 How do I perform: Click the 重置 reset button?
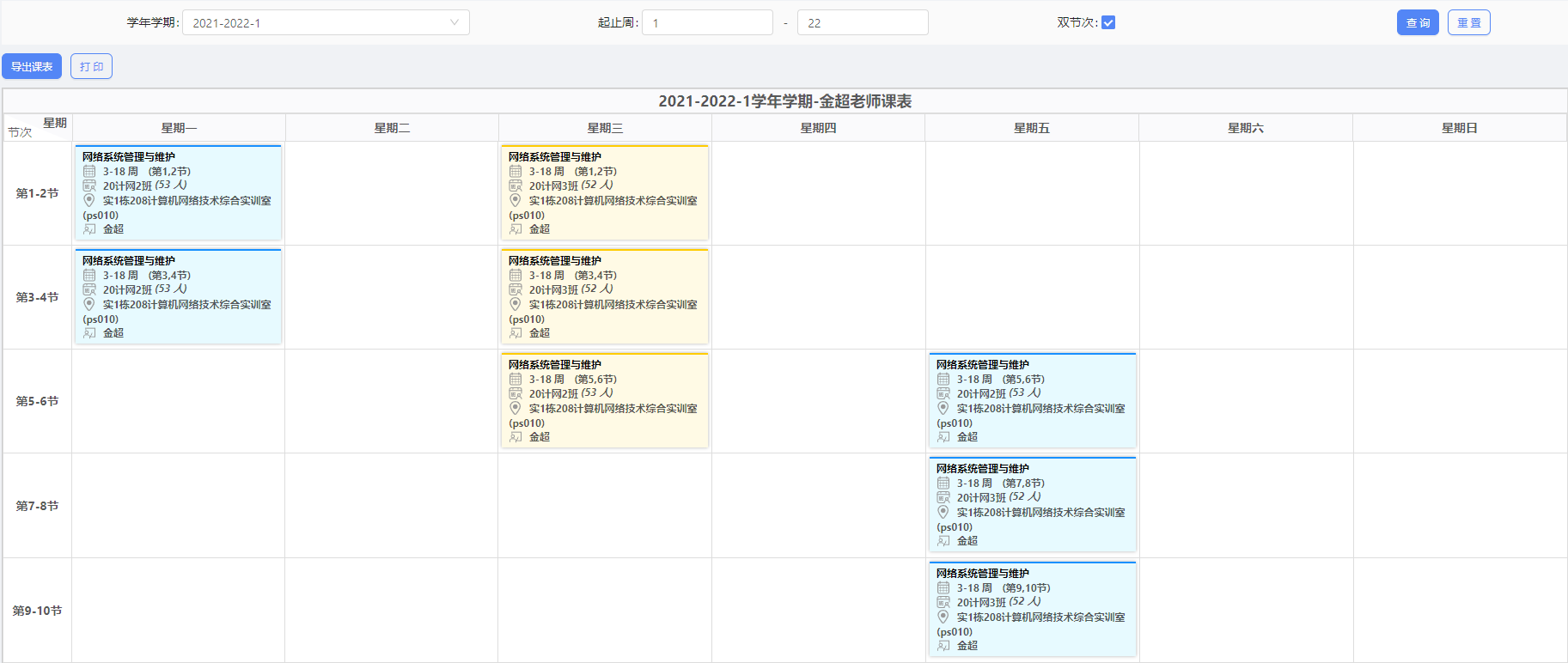1469,22
